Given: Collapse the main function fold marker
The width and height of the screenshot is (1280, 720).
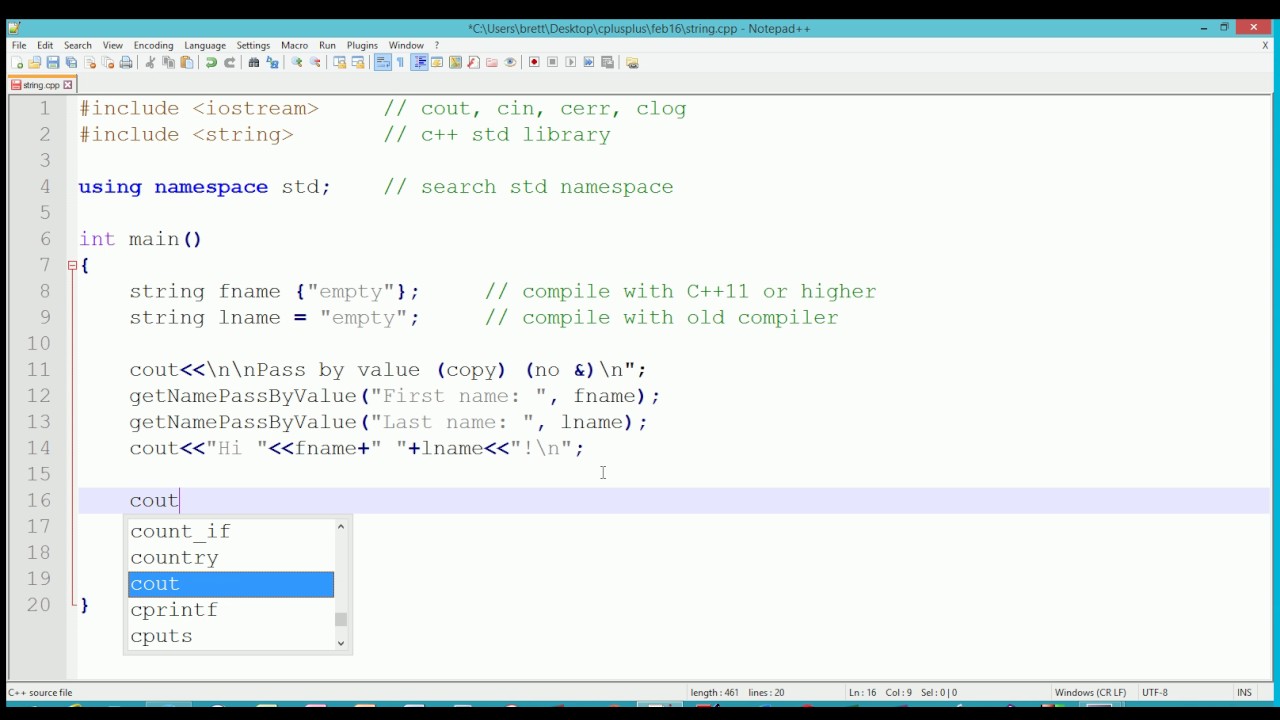Looking at the screenshot, I should pos(72,265).
